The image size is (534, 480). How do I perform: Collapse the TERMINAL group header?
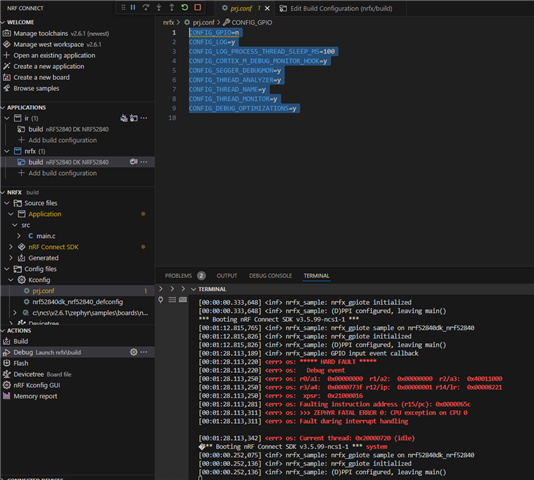point(193,289)
